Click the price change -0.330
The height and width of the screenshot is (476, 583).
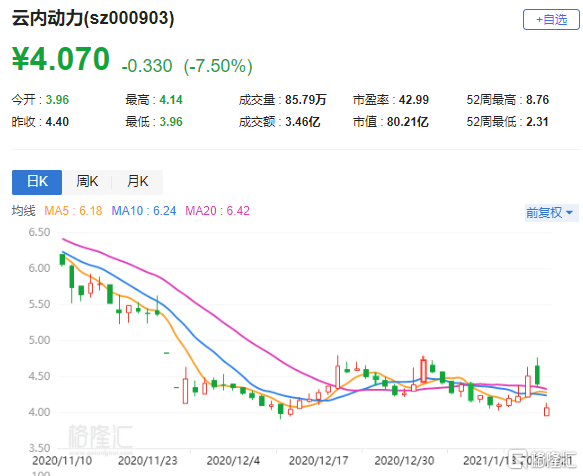point(147,66)
